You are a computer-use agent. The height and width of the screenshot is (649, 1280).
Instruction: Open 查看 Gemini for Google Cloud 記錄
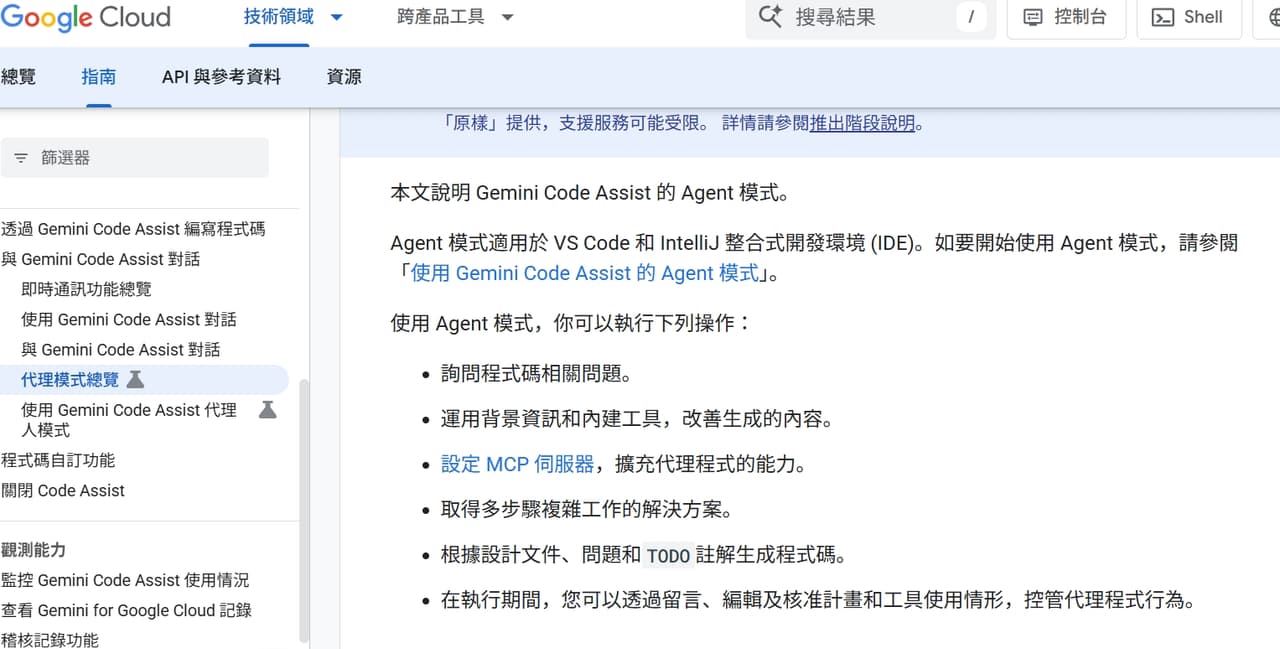click(126, 610)
